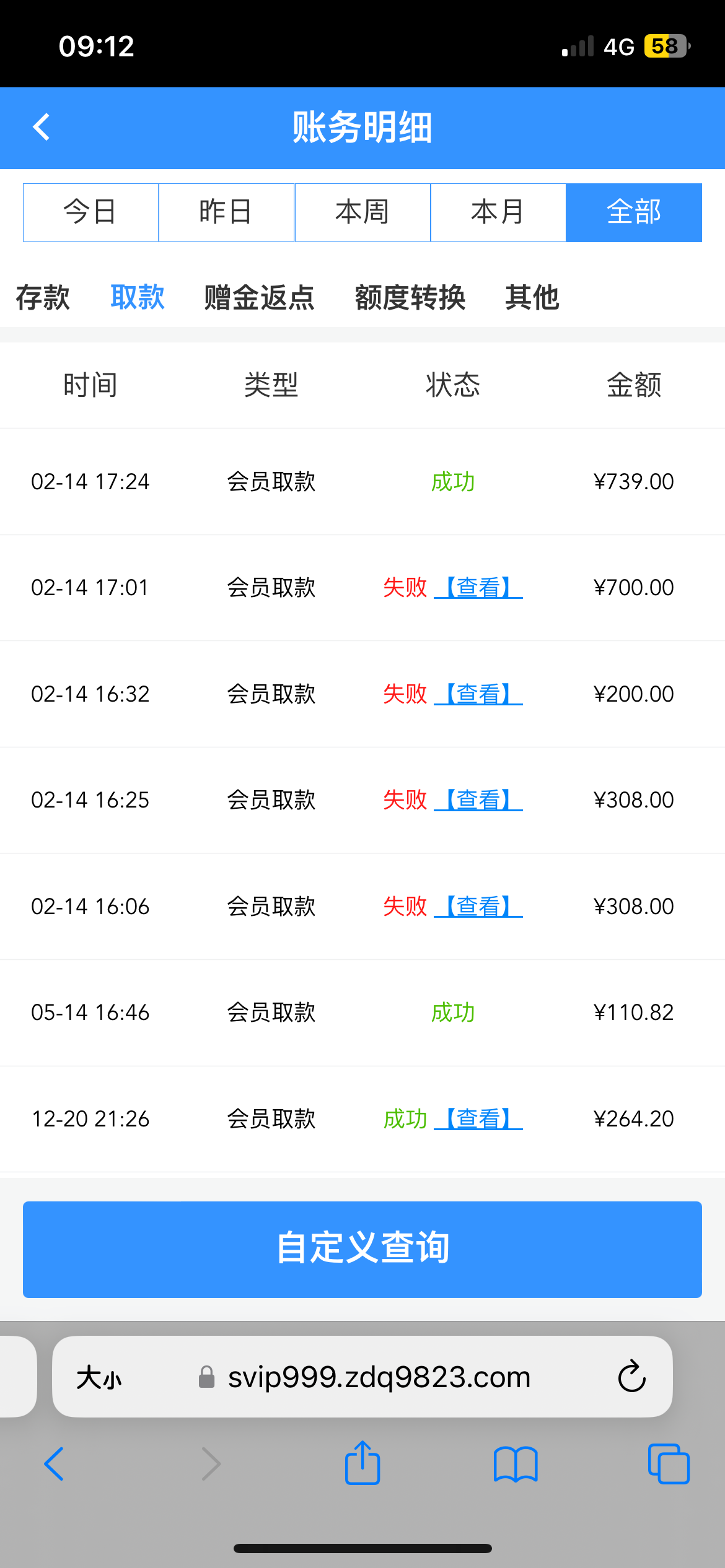
Task: Select the 本周 date filter
Action: 362,212
